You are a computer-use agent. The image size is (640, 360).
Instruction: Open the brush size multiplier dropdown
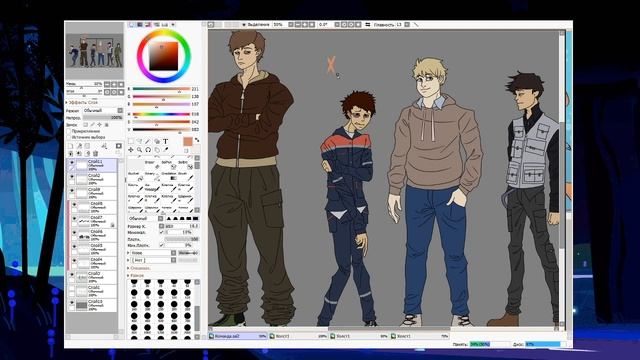click(161, 226)
